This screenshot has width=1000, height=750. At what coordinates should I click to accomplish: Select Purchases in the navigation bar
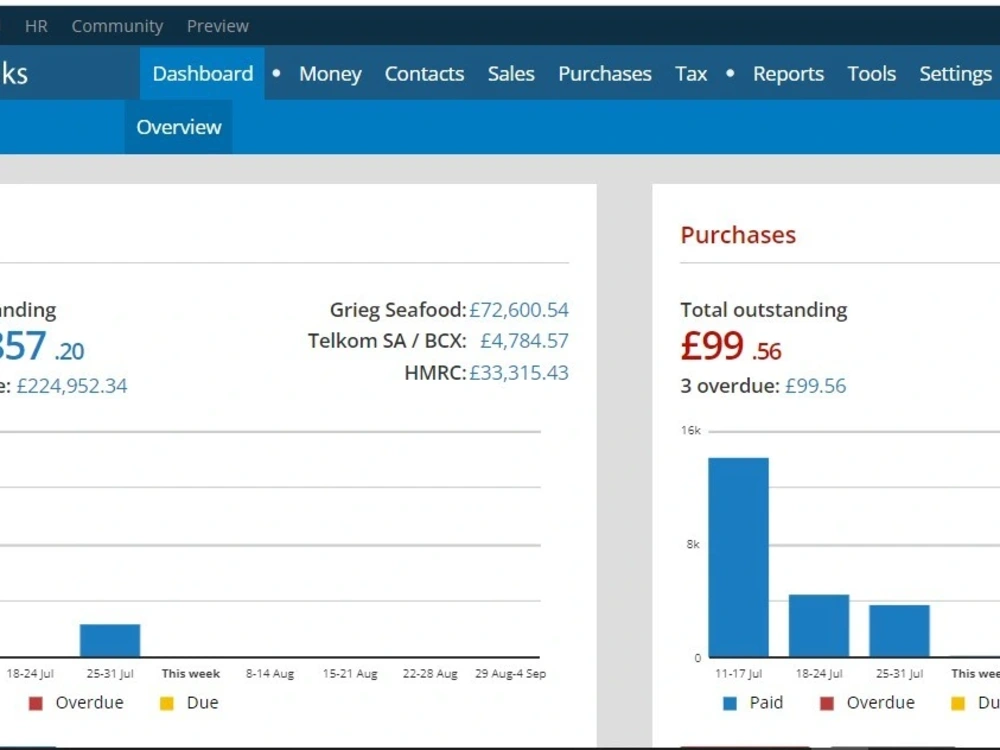605,73
